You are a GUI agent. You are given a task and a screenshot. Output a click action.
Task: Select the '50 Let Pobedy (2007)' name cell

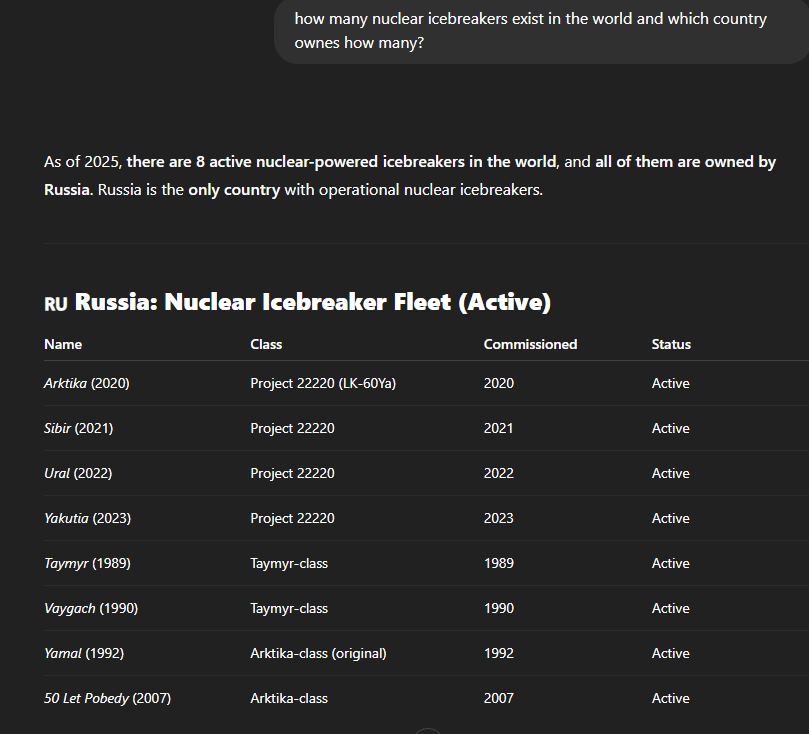coord(107,698)
